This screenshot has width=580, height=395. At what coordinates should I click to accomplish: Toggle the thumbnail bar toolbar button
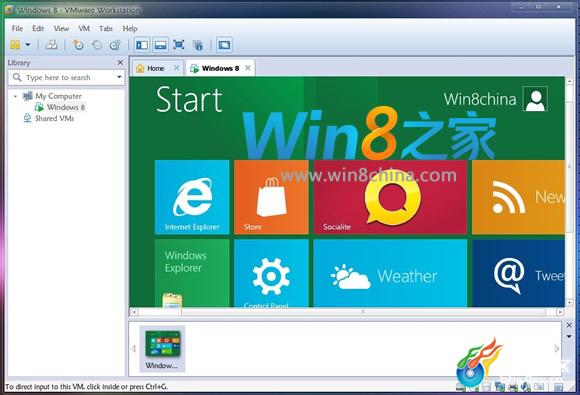(x=161, y=45)
